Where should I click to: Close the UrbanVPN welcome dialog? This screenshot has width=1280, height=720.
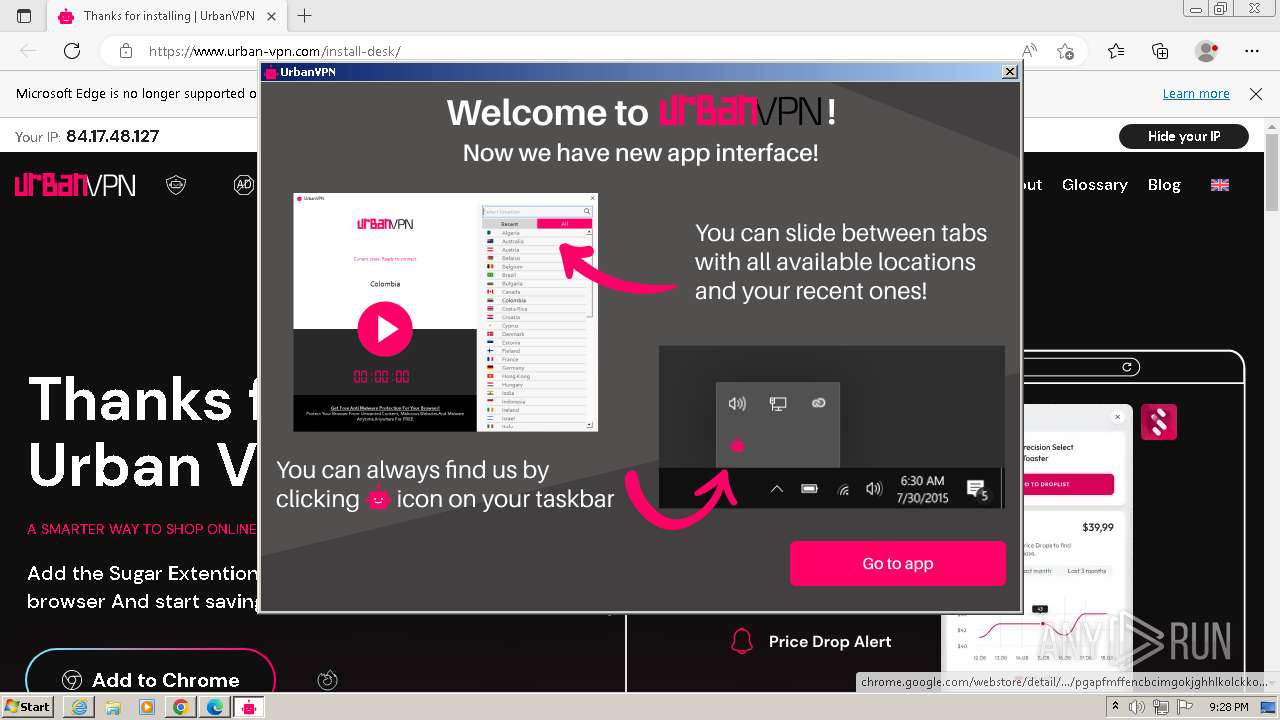[x=1010, y=72]
